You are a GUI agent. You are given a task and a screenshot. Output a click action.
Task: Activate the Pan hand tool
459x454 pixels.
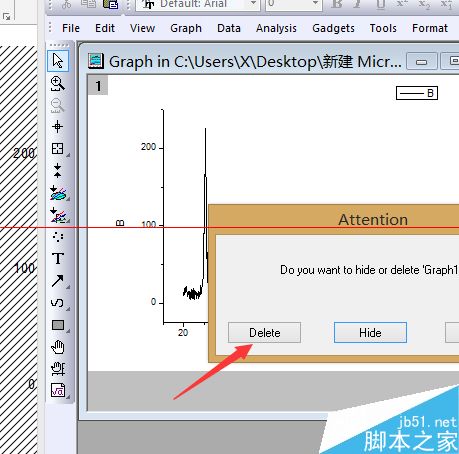pos(58,347)
